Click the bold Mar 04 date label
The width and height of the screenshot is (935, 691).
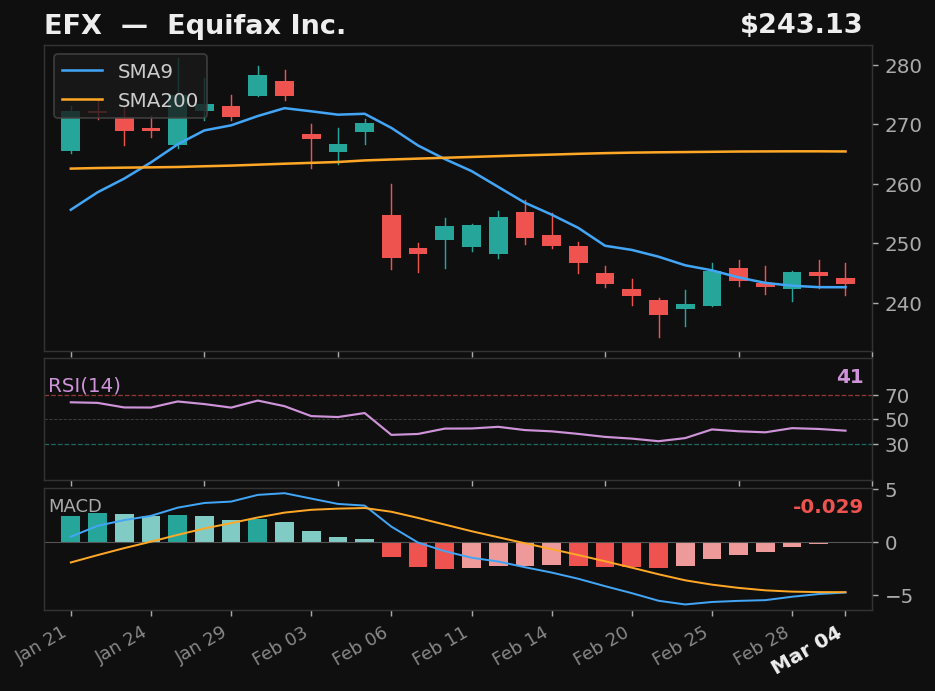(x=807, y=650)
